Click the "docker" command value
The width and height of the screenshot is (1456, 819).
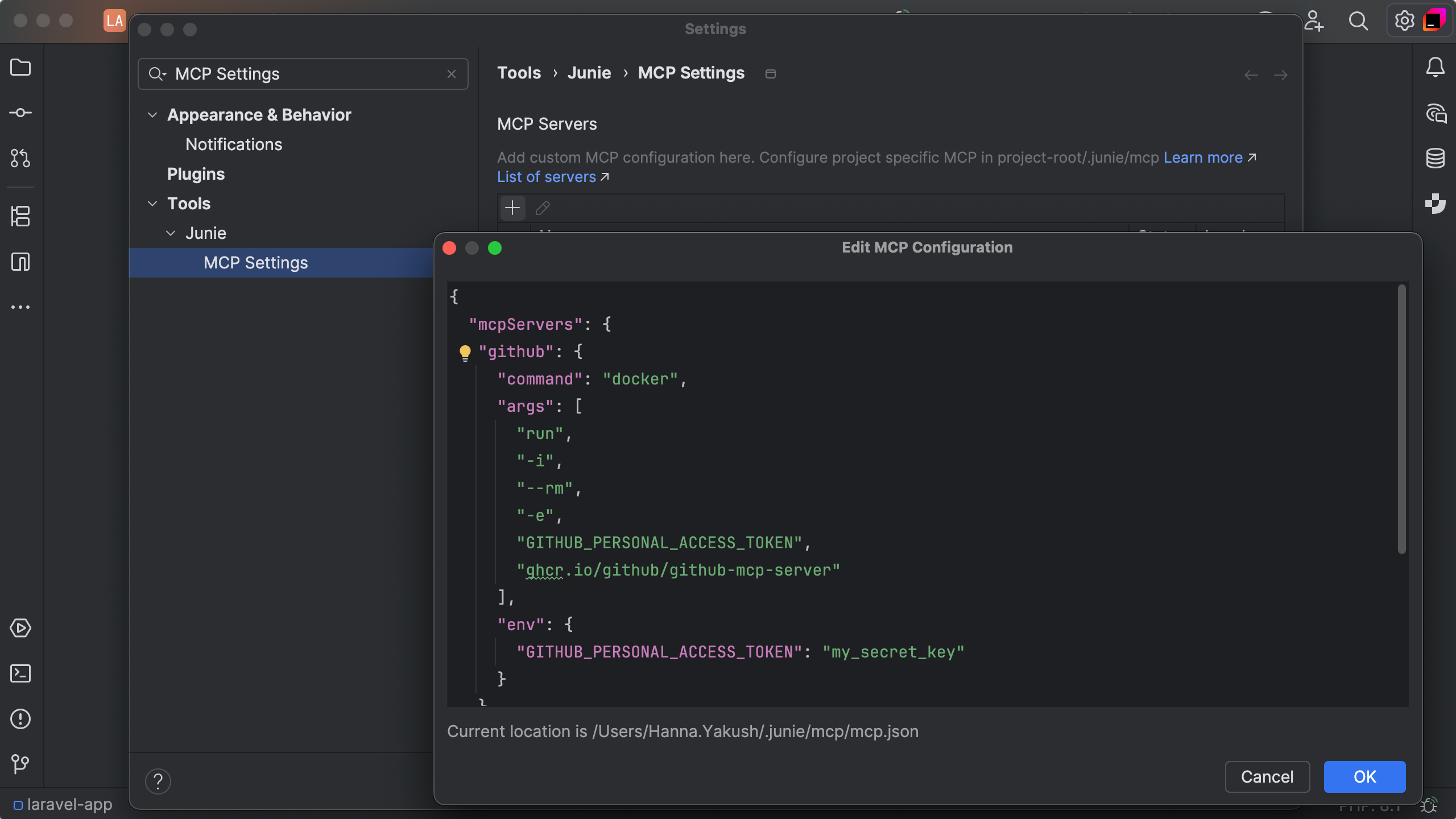click(640, 379)
